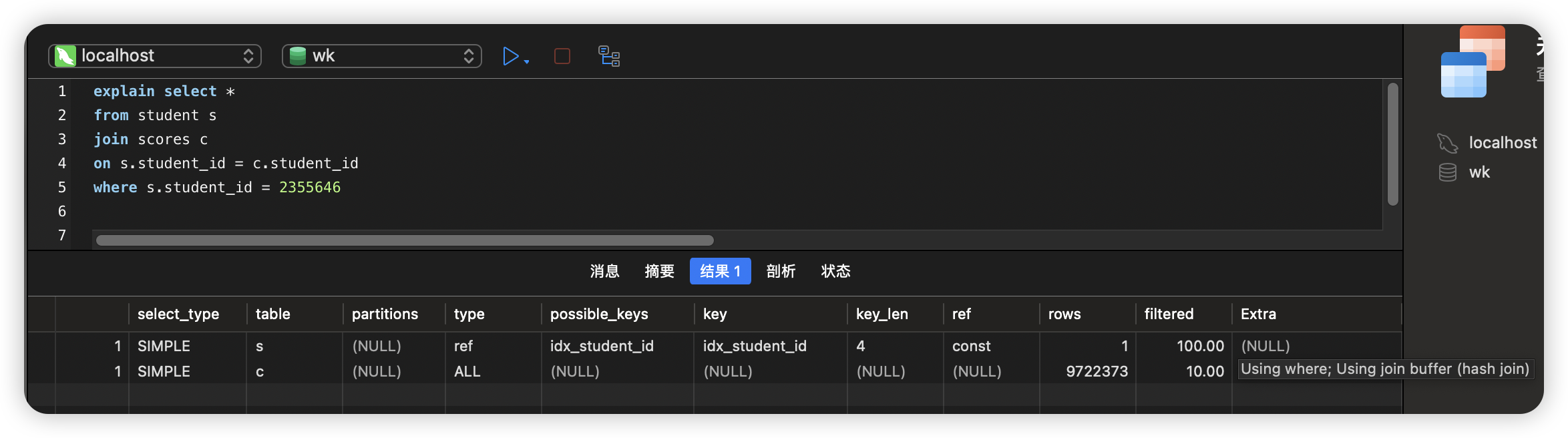Open the wk database dropdown

click(382, 56)
